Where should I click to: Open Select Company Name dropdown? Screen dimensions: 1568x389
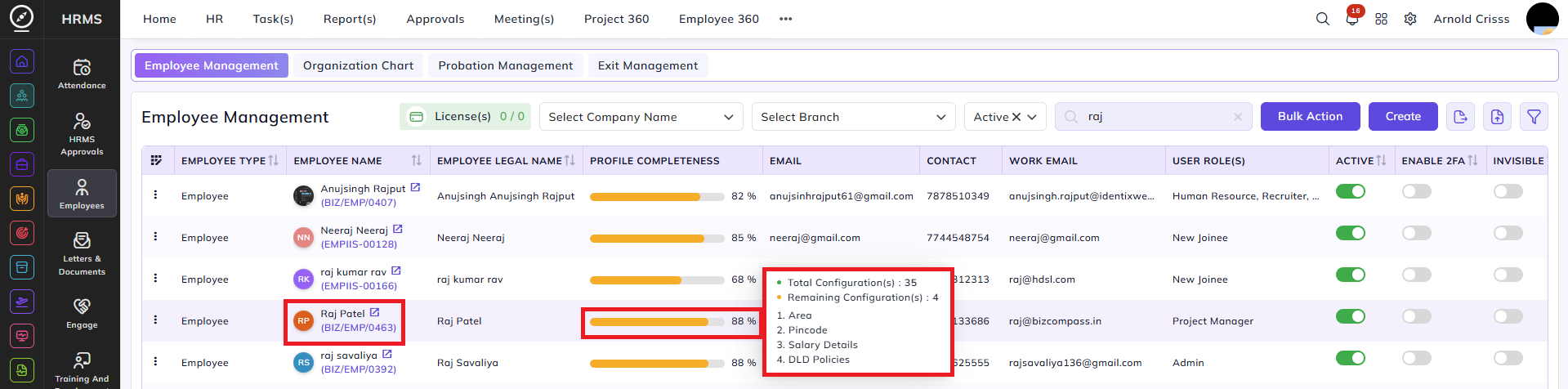tap(641, 117)
